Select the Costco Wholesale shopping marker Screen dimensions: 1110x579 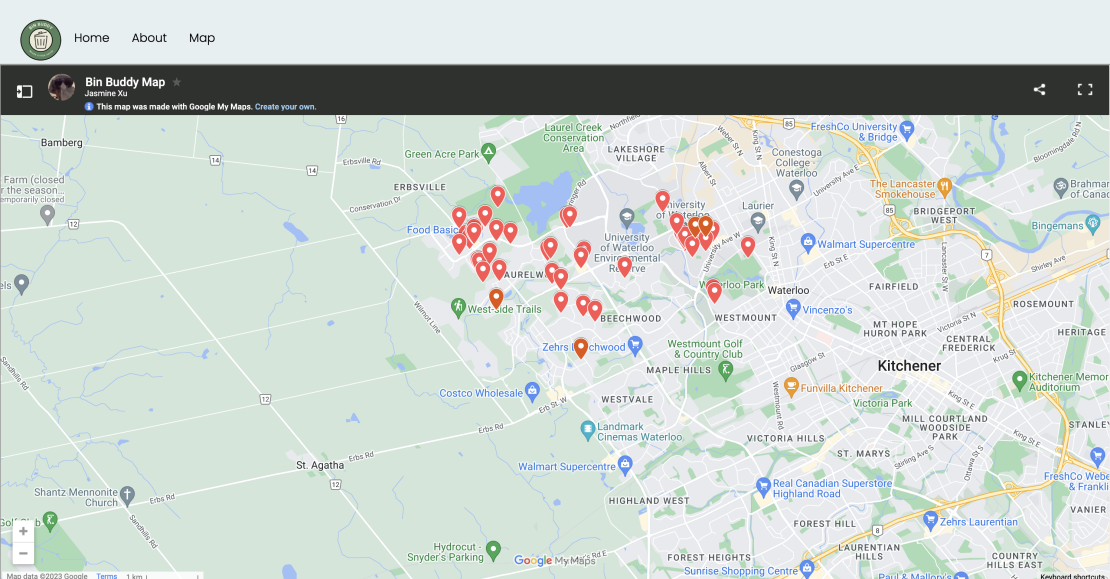[x=532, y=391]
